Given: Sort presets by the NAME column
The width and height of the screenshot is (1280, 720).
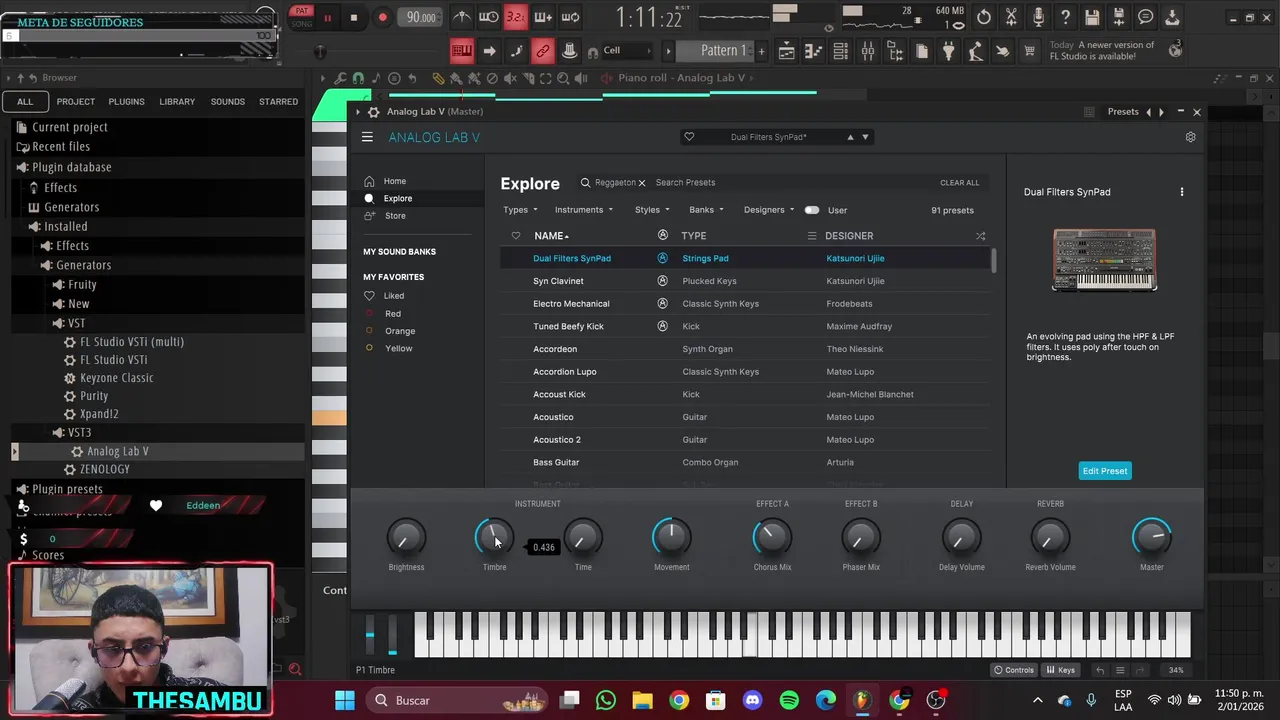Looking at the screenshot, I should (x=551, y=236).
